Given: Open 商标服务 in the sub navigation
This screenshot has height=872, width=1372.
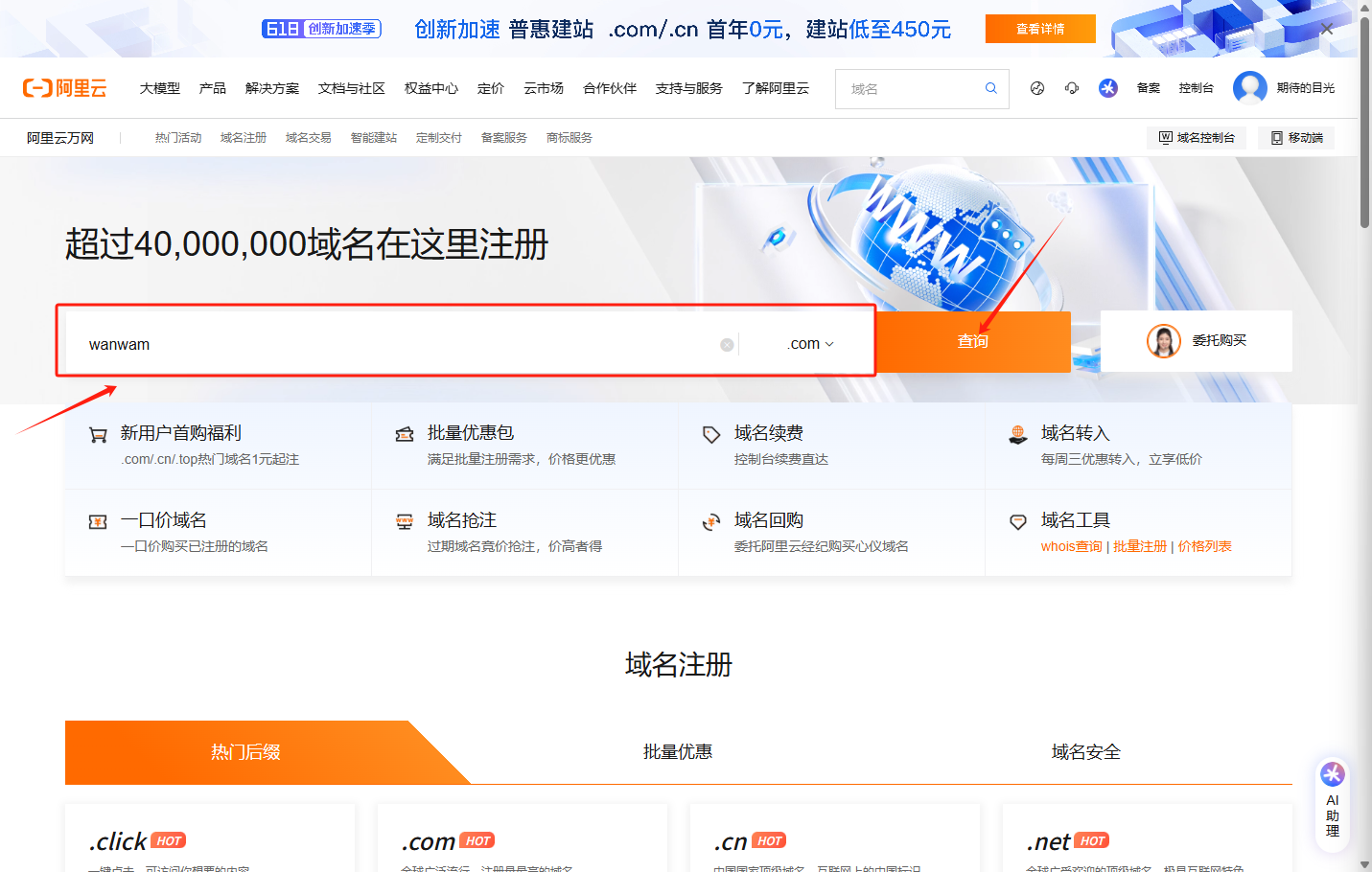Looking at the screenshot, I should point(570,138).
